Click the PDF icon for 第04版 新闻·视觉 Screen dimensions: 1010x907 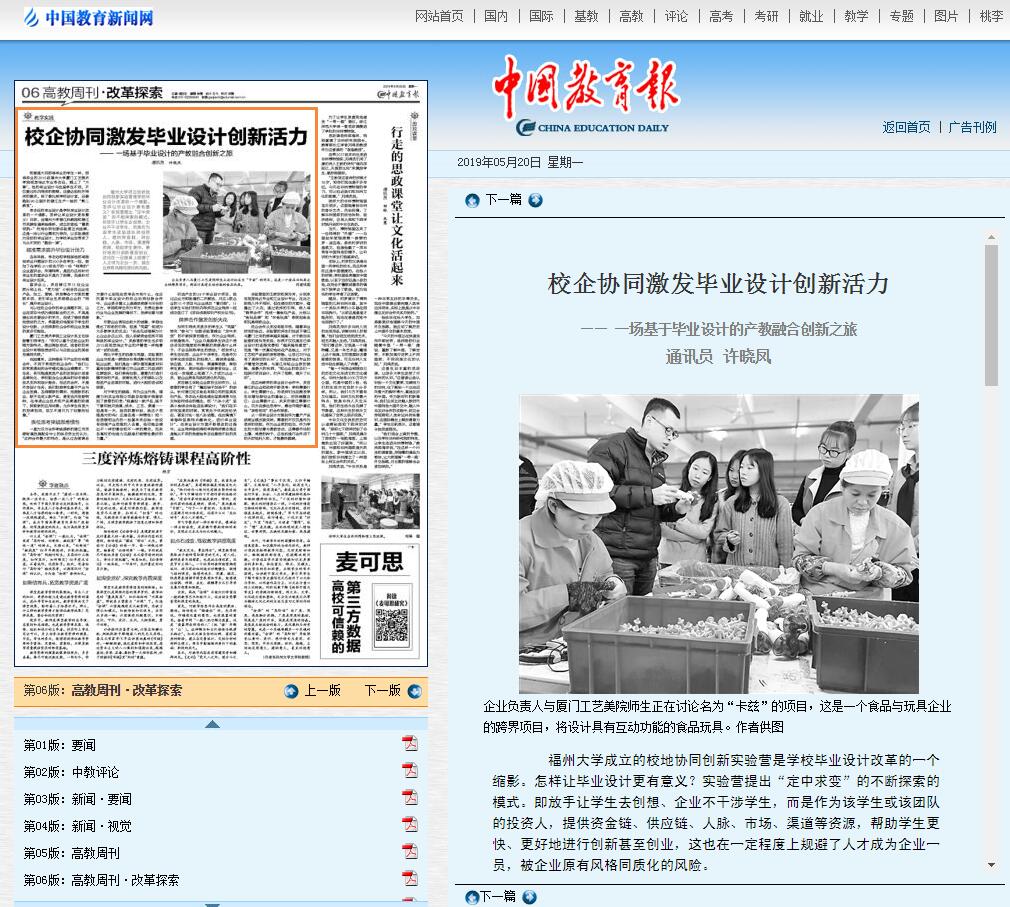(x=409, y=824)
